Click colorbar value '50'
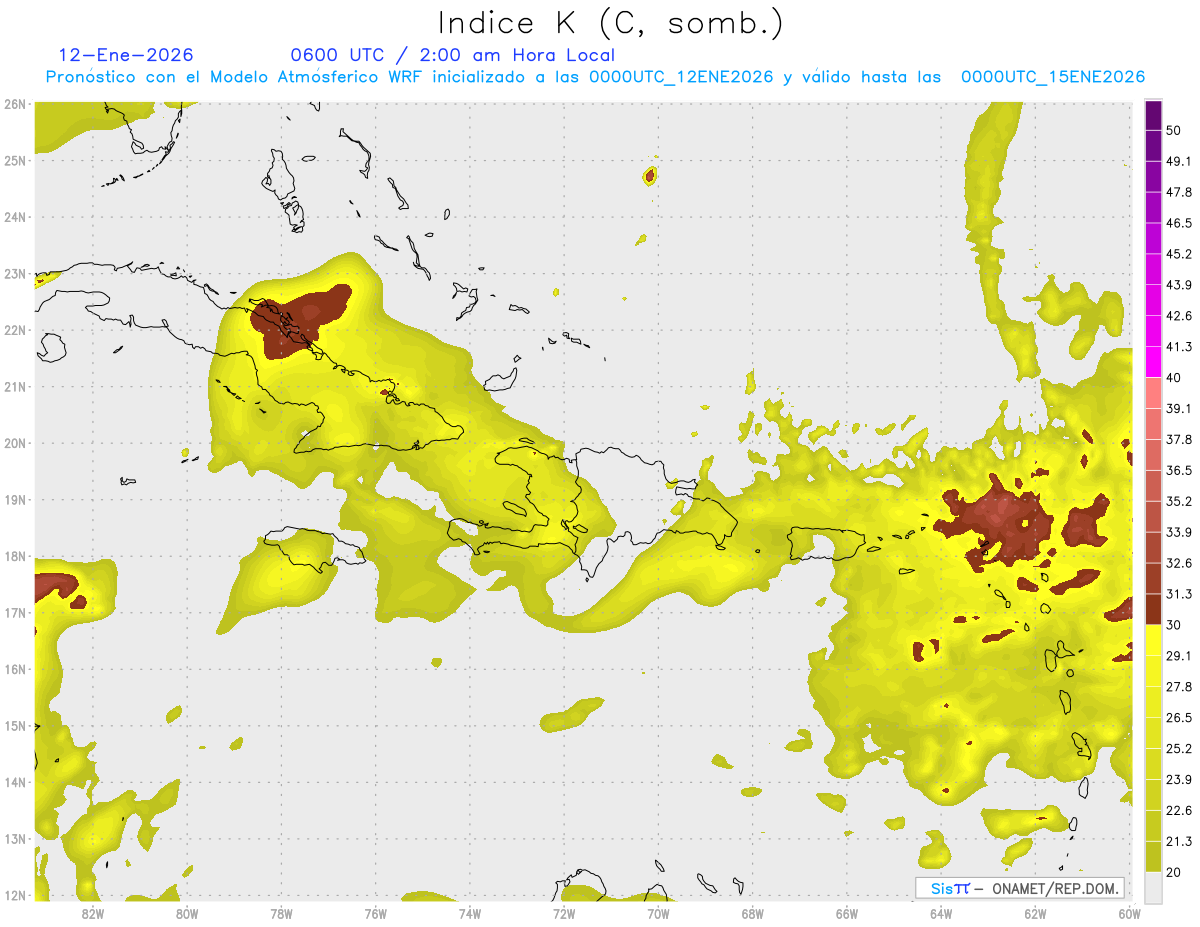1200x927 pixels. point(1175,130)
